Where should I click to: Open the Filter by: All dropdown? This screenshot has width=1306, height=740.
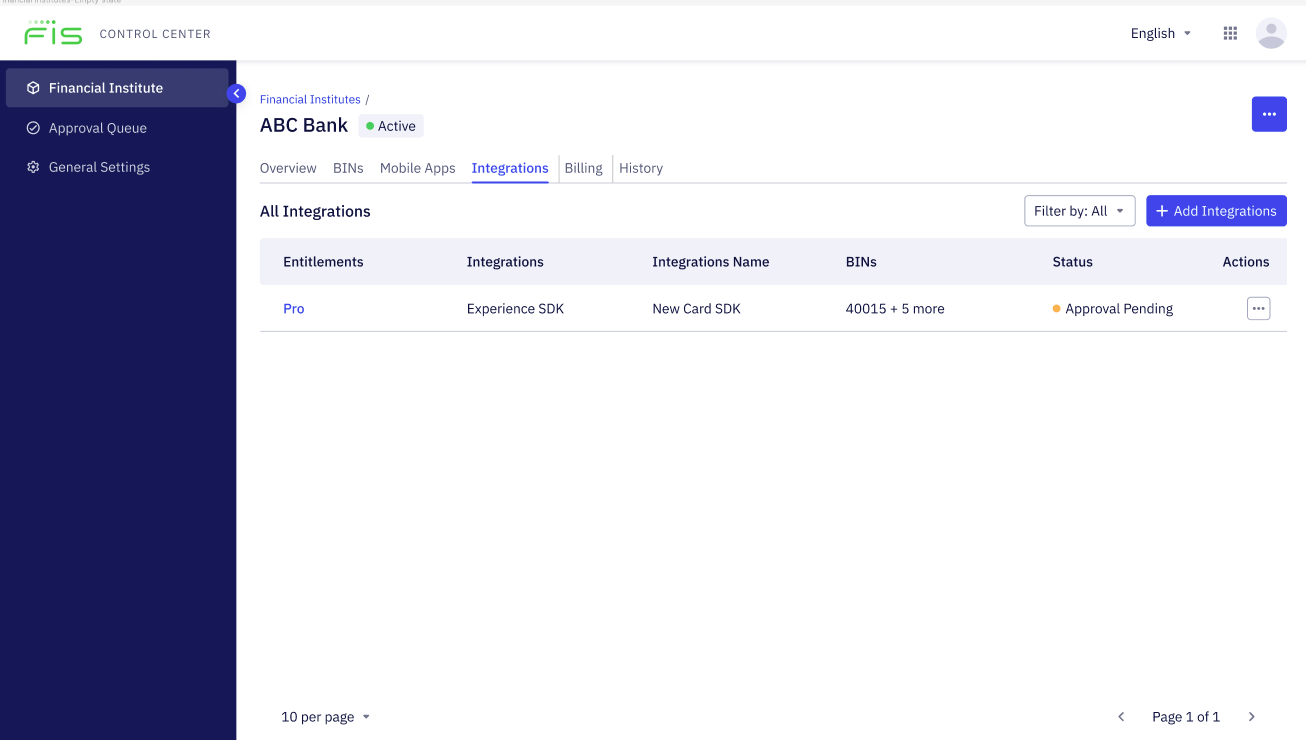1079,210
